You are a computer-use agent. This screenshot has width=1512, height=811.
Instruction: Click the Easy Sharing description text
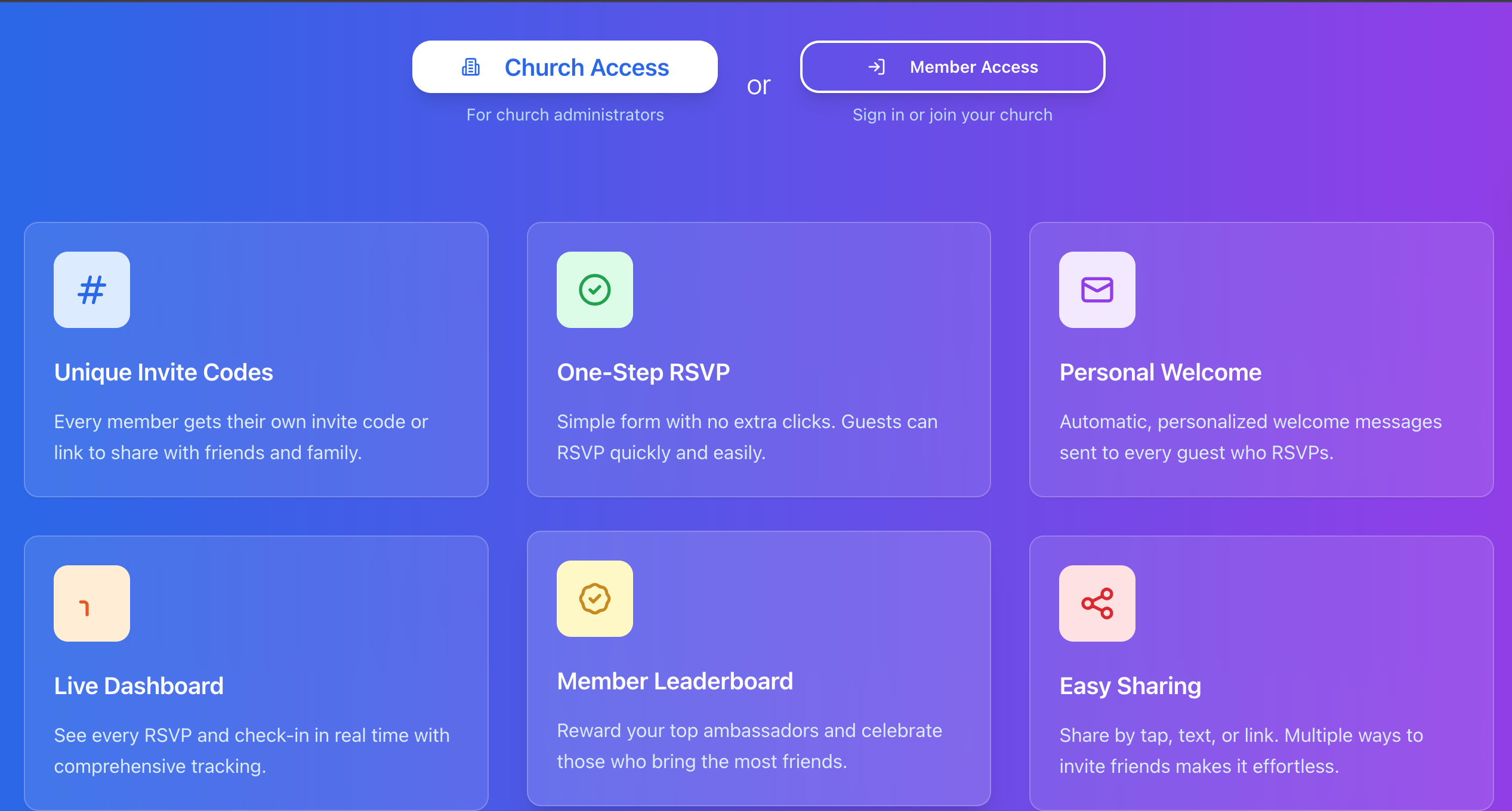click(x=1241, y=751)
